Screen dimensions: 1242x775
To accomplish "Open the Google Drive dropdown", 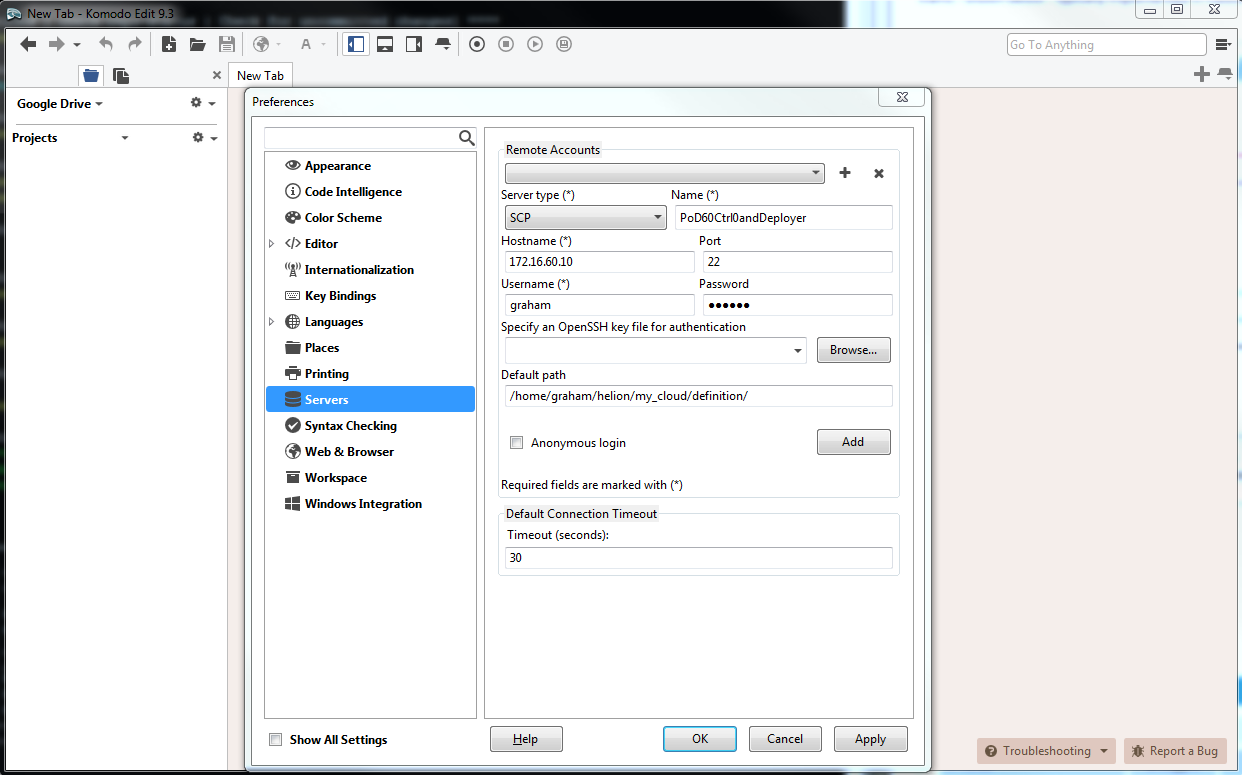I will point(60,103).
